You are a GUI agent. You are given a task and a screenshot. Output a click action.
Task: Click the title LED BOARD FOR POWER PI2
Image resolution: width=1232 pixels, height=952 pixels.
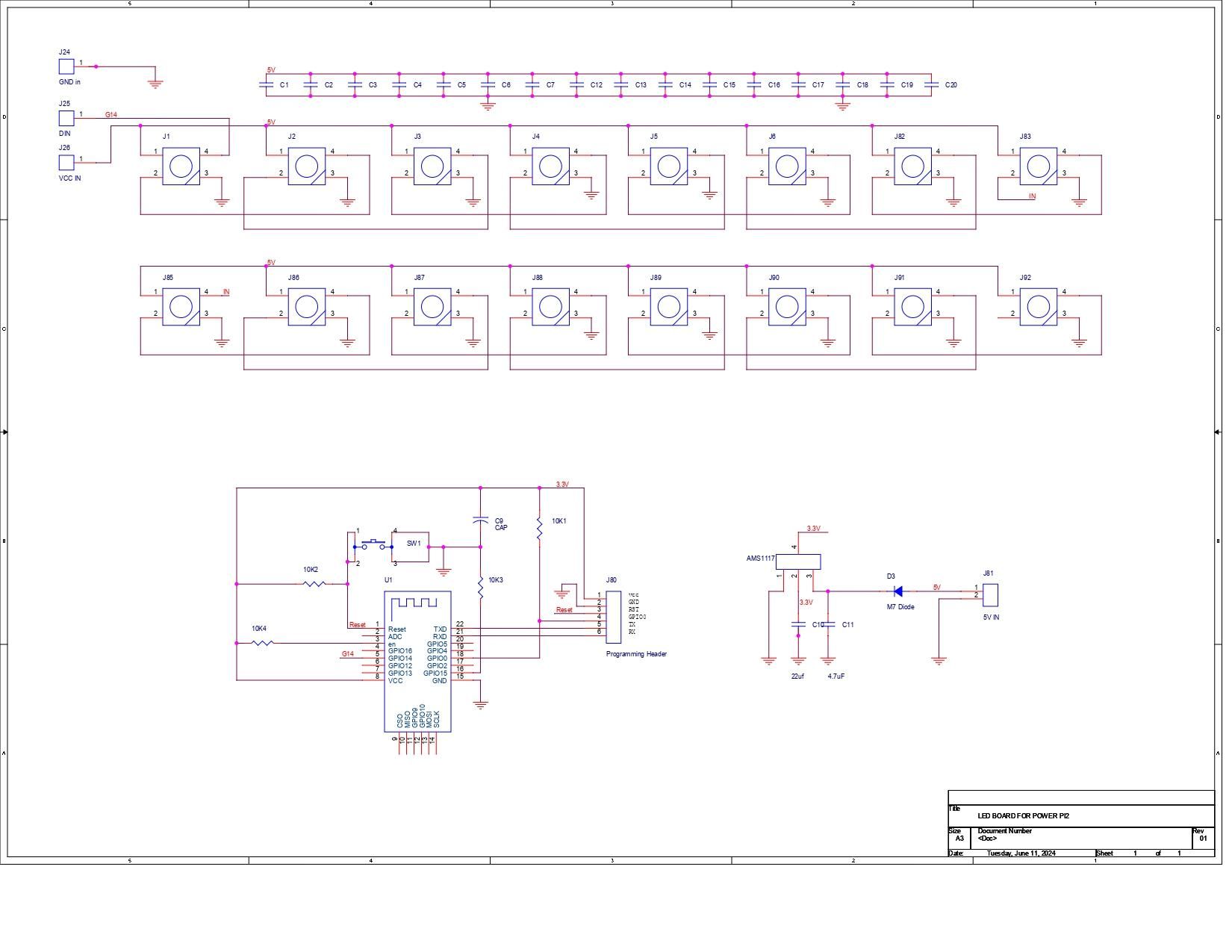coord(1022,815)
